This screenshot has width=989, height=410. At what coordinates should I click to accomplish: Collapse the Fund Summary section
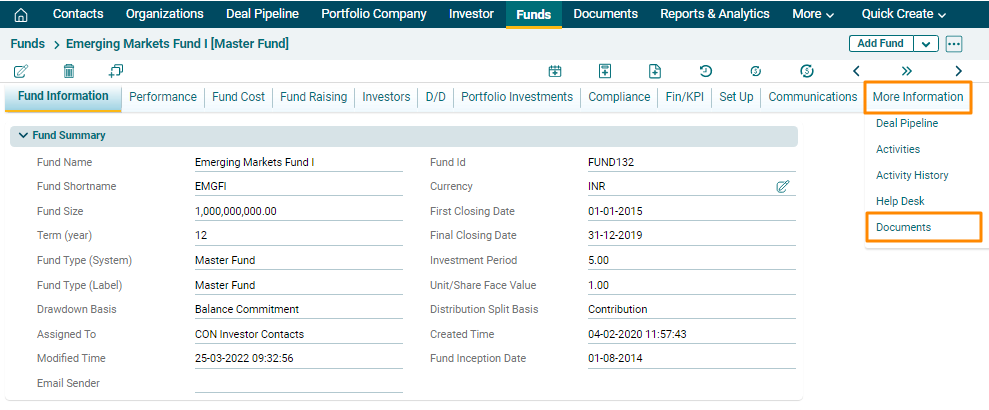(x=23, y=136)
